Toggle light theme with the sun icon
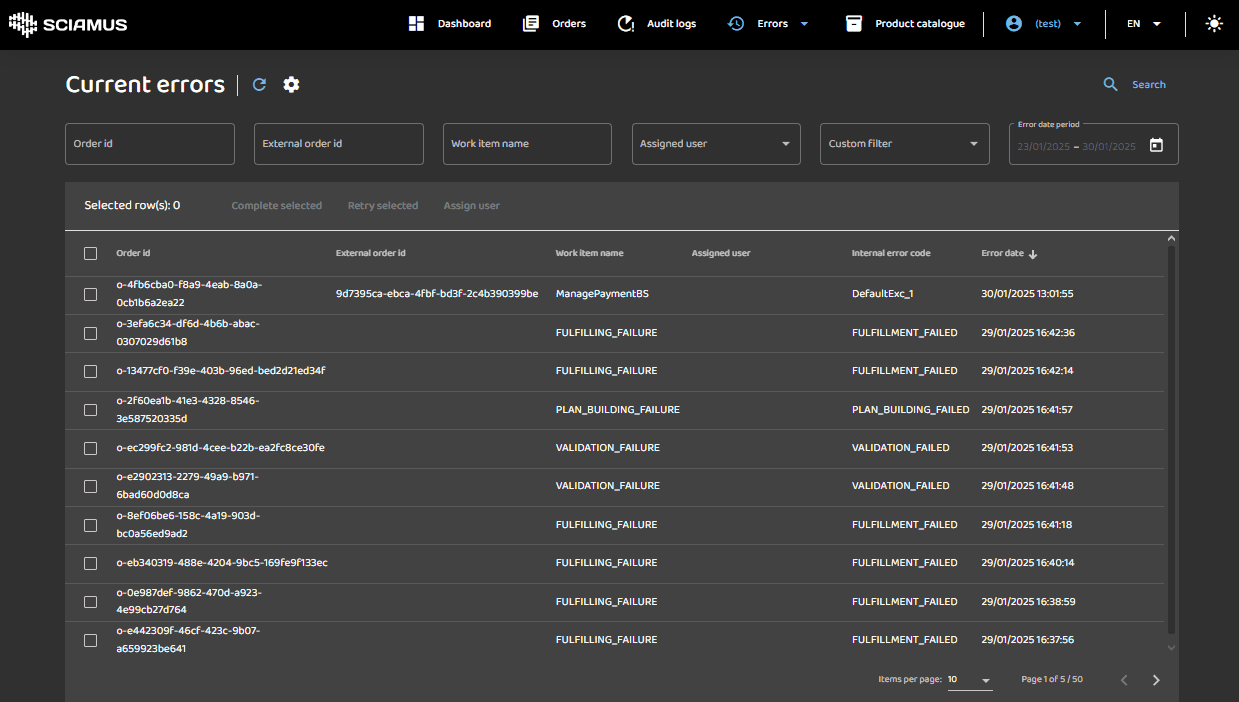Viewport: 1239px width, 702px height. [1214, 24]
